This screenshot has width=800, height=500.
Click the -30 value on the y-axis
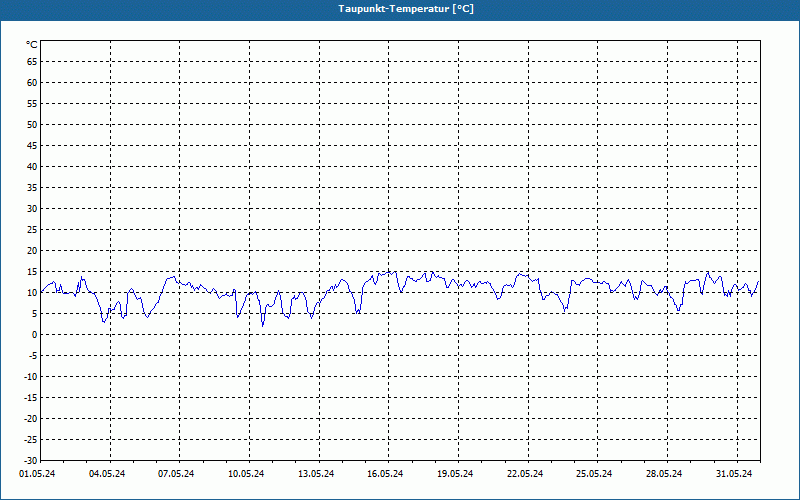(31, 460)
